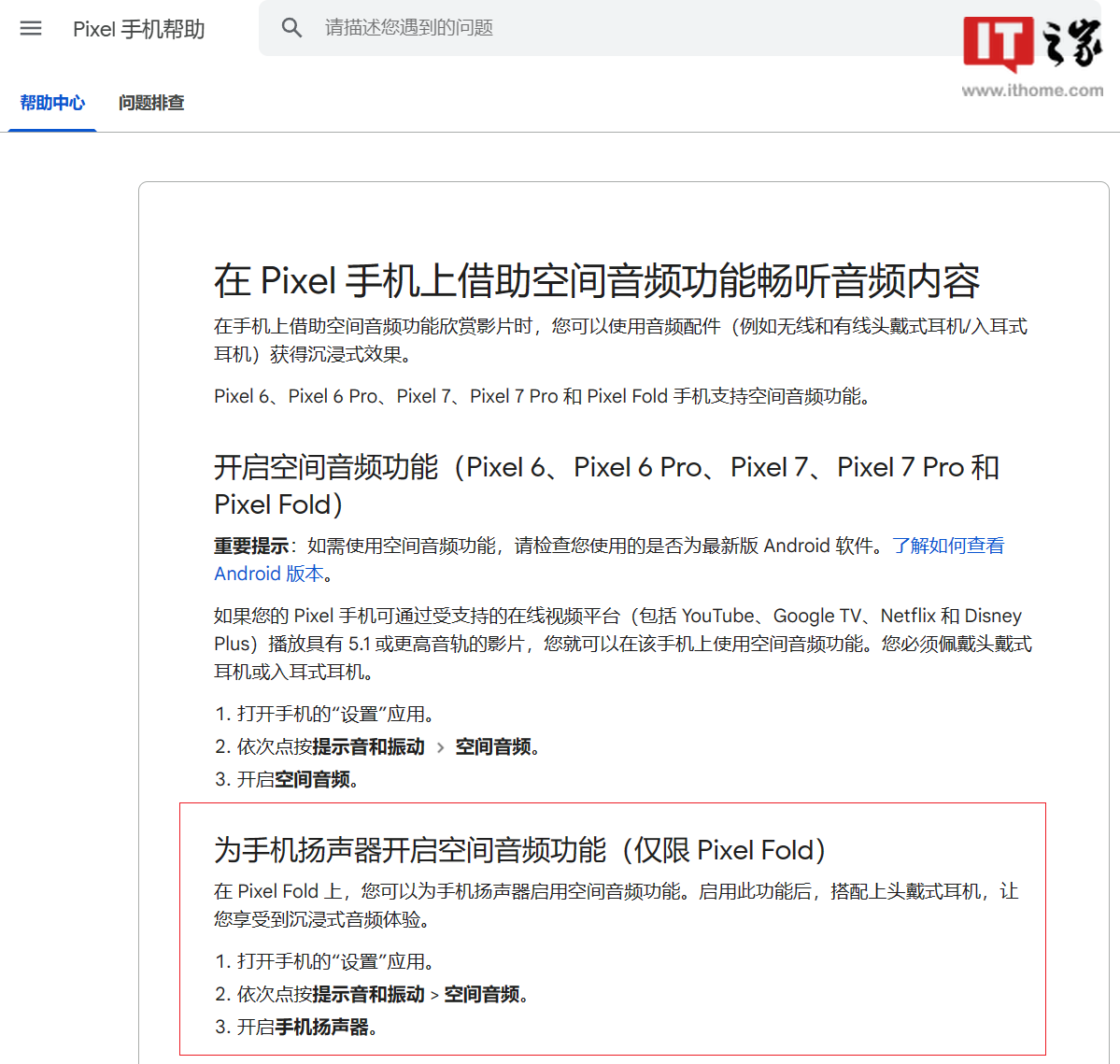Open the hamburger main menu
1120x1064 pixels.
click(x=31, y=29)
